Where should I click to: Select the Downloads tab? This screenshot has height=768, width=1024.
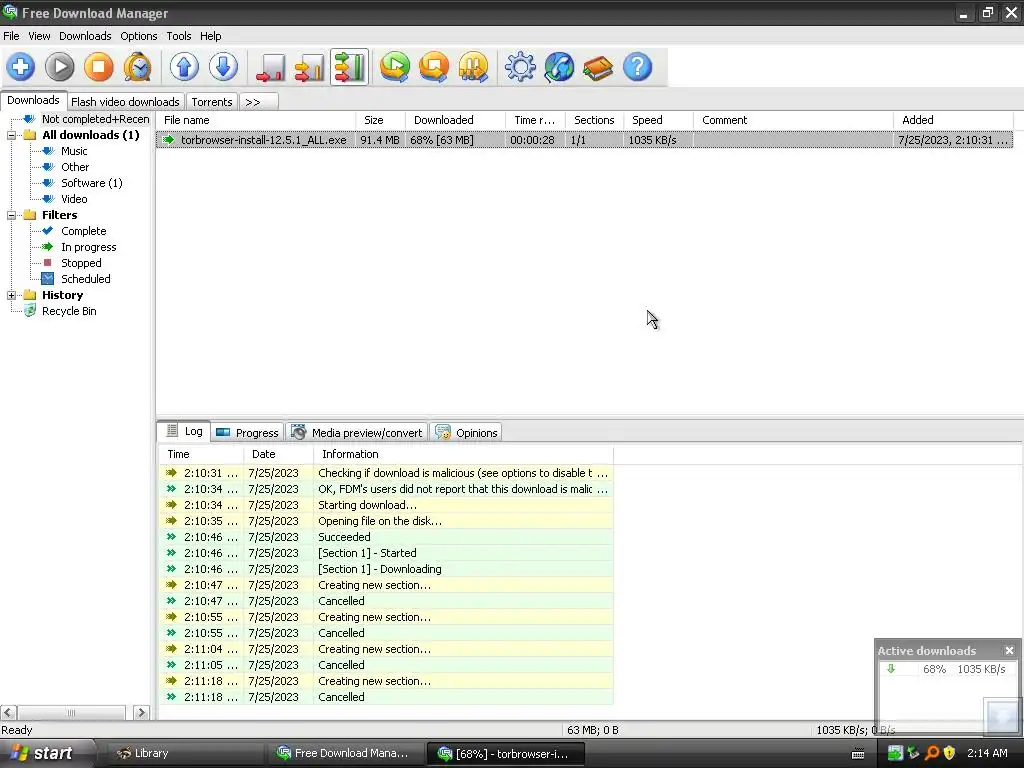point(33,100)
